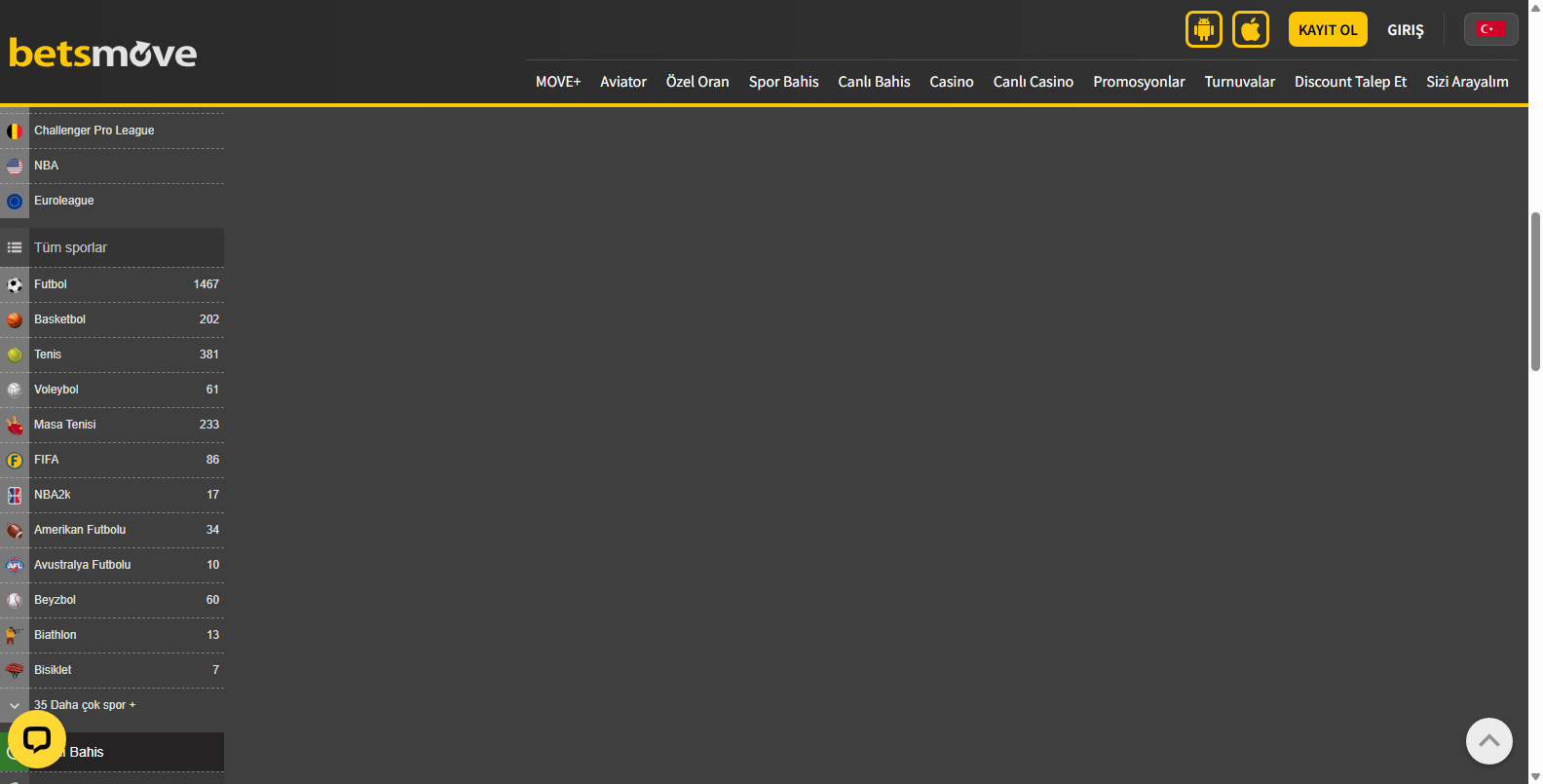Open the live chat bubble icon
1543x784 pixels.
pos(37,740)
